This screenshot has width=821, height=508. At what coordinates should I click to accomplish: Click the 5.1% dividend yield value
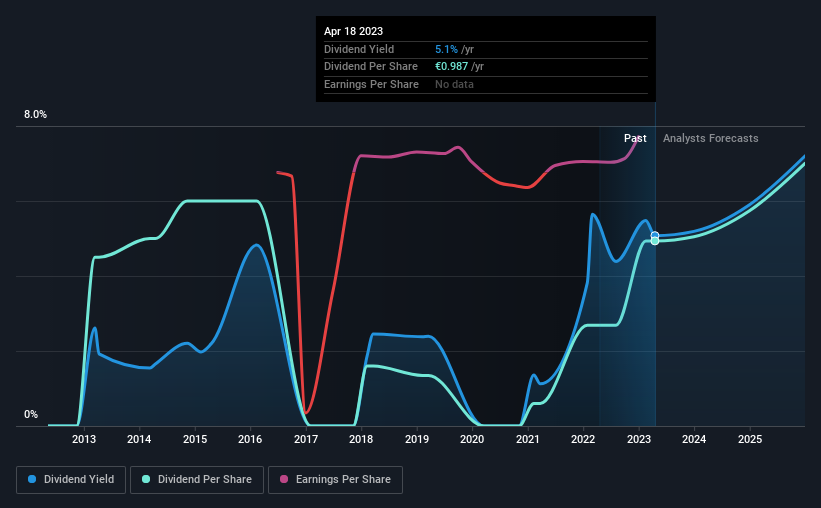(447, 49)
